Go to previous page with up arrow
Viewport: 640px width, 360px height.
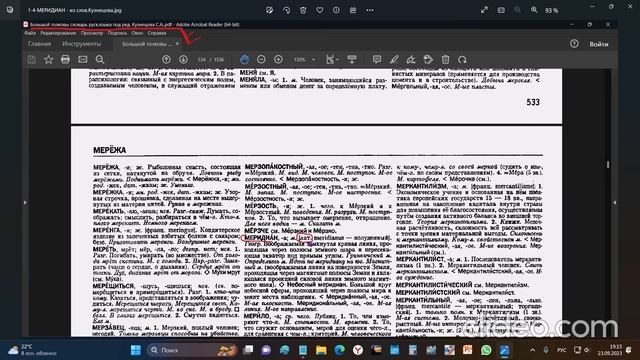166,60
